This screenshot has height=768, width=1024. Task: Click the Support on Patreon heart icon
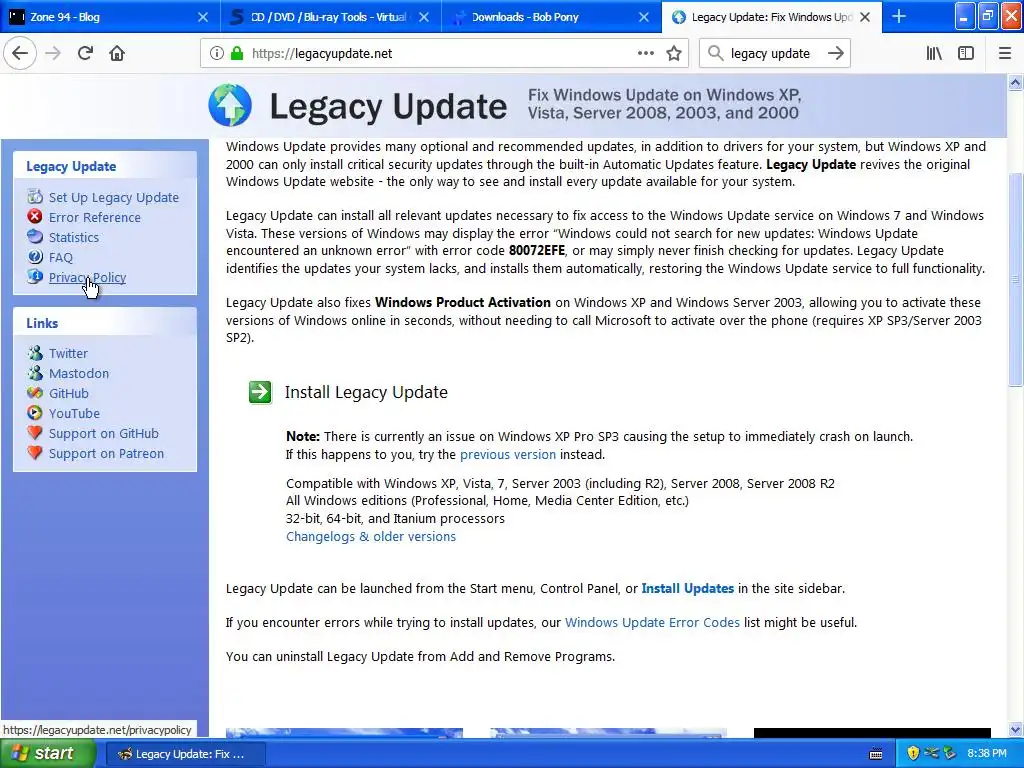[35, 453]
